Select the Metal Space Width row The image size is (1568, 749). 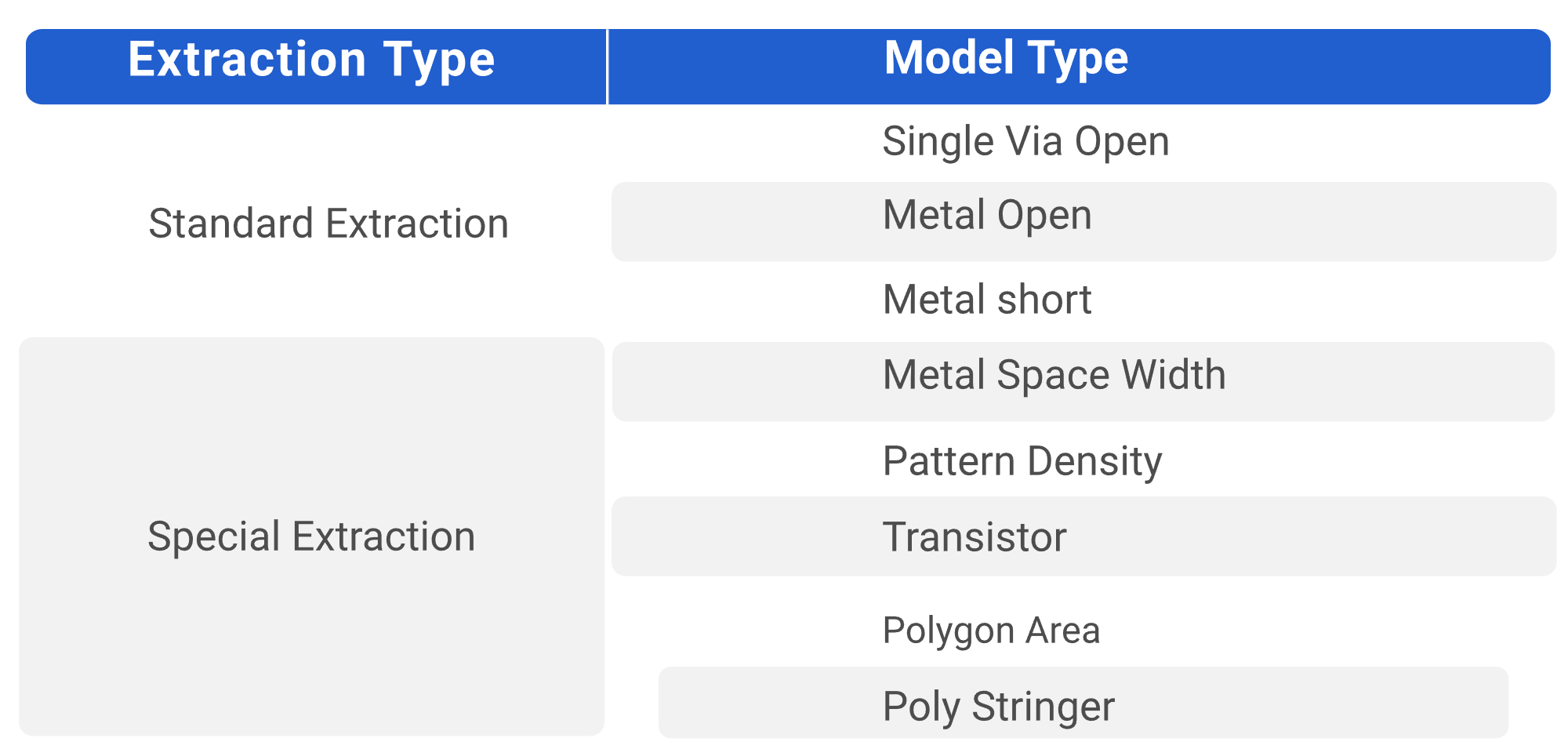(x=1054, y=375)
